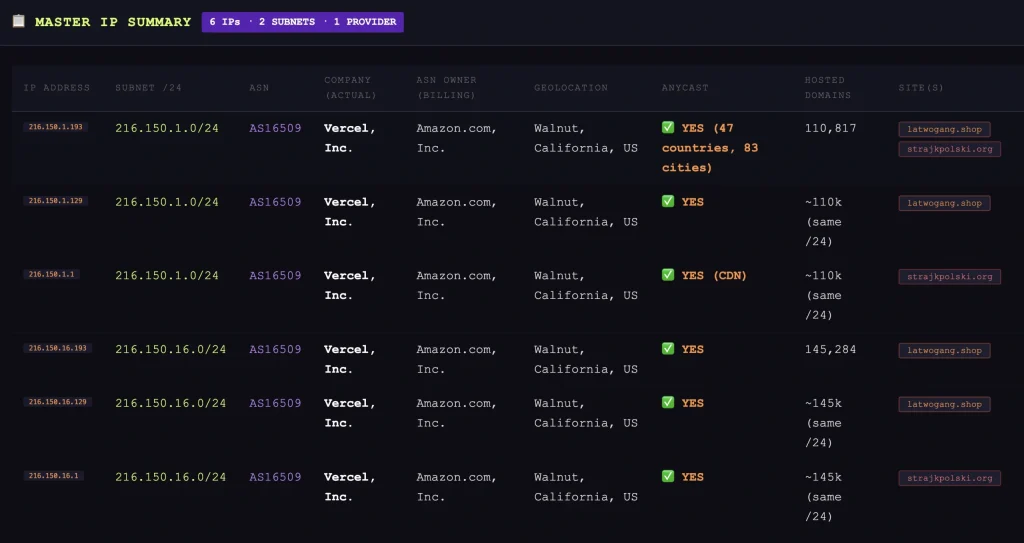Click the hosted domains value 110,817
The width and height of the screenshot is (1024, 543).
830,128
